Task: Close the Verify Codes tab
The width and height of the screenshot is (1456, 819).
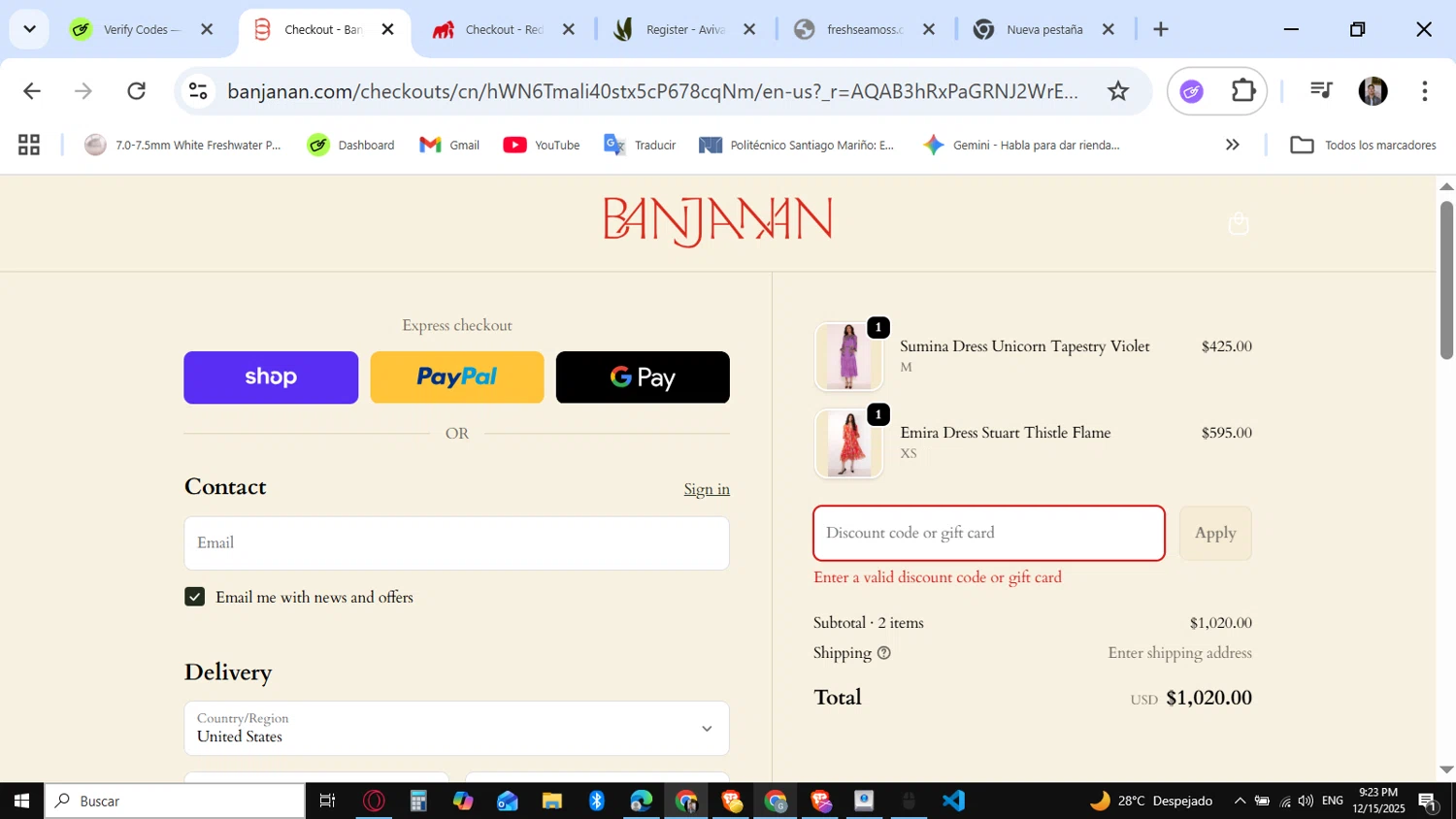Action: [207, 30]
